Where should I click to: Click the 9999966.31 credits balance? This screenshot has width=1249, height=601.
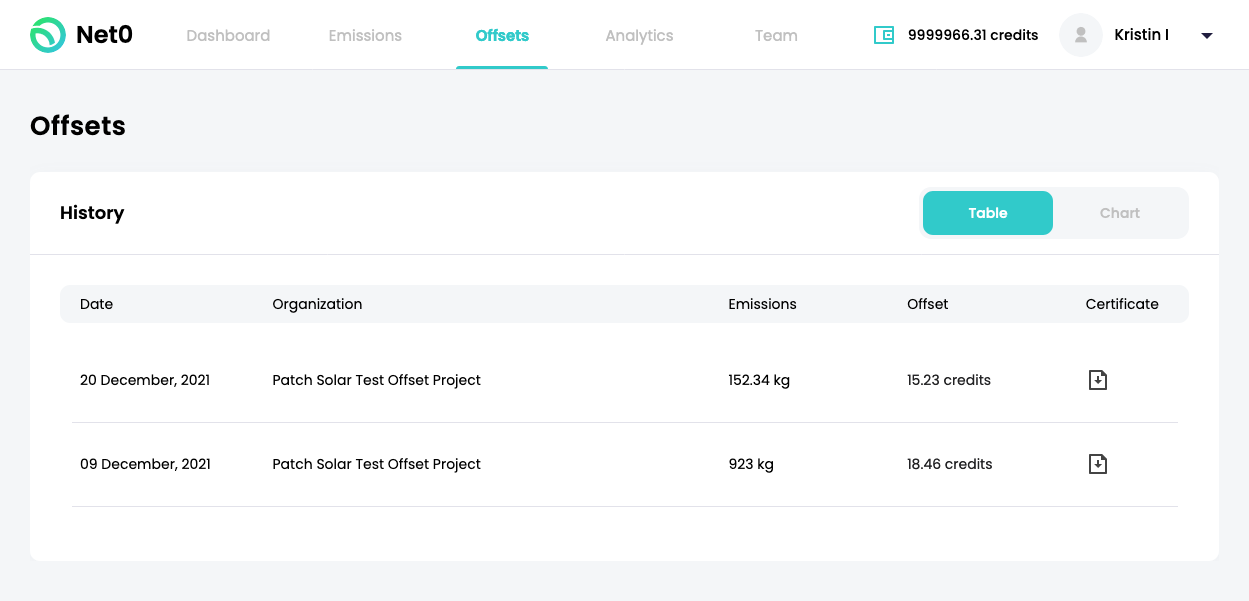click(x=973, y=35)
